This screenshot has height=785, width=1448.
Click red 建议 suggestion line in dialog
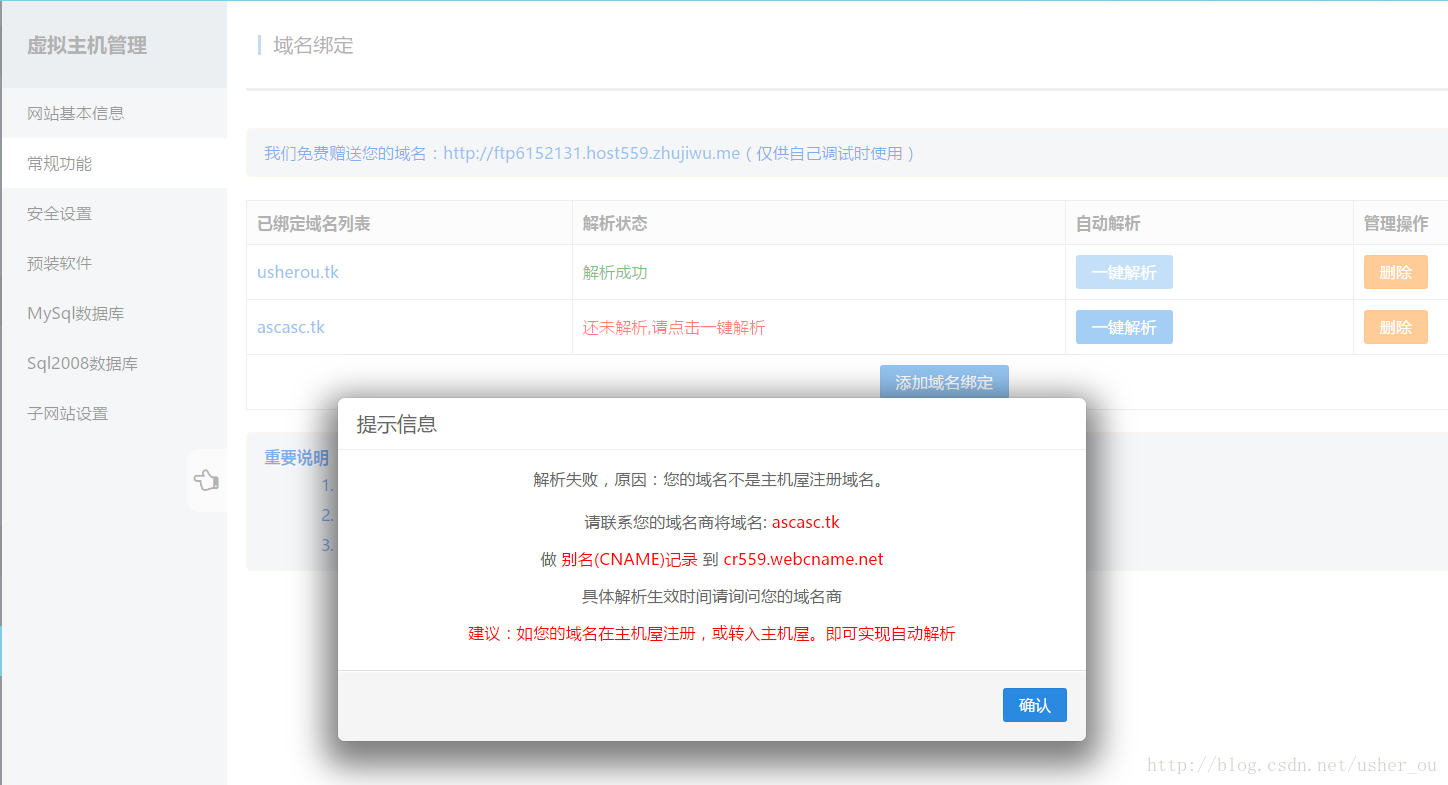(712, 633)
